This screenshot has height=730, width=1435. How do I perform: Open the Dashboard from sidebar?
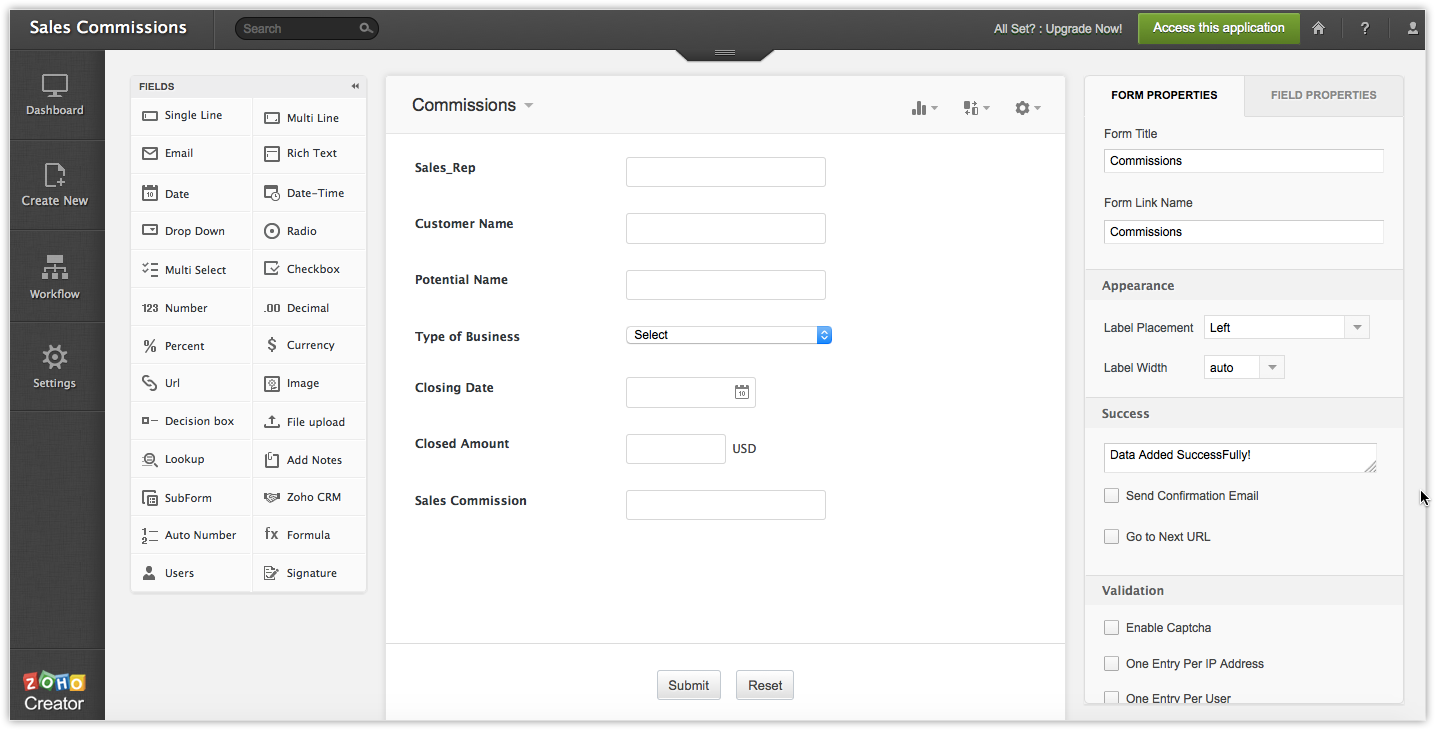(x=55, y=95)
